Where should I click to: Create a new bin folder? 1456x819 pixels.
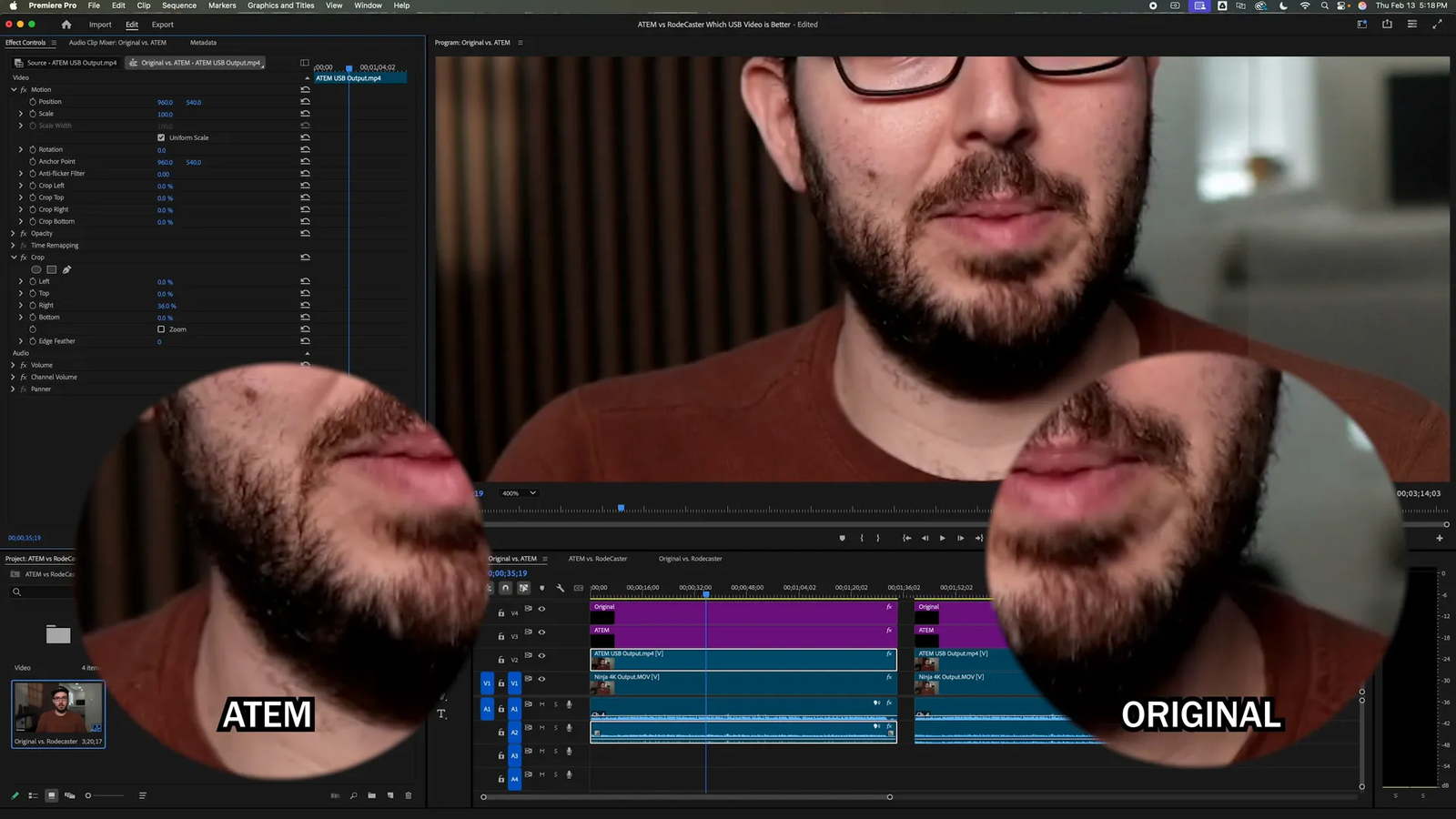click(x=371, y=795)
